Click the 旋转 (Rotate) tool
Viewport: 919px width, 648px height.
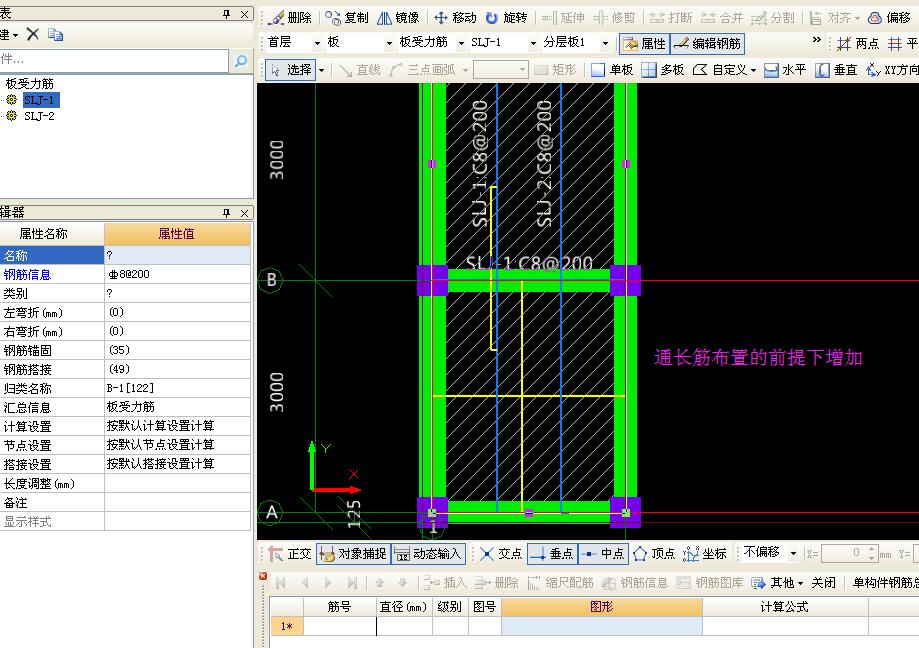tap(506, 18)
